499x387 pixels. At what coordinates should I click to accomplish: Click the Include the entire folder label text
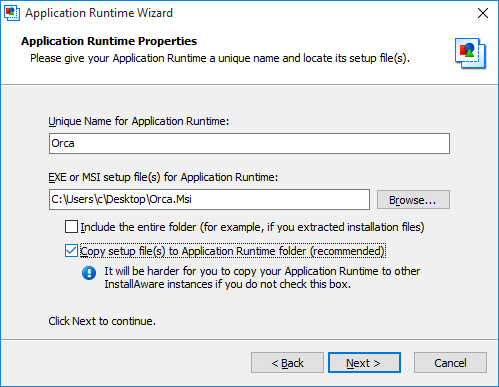252,227
